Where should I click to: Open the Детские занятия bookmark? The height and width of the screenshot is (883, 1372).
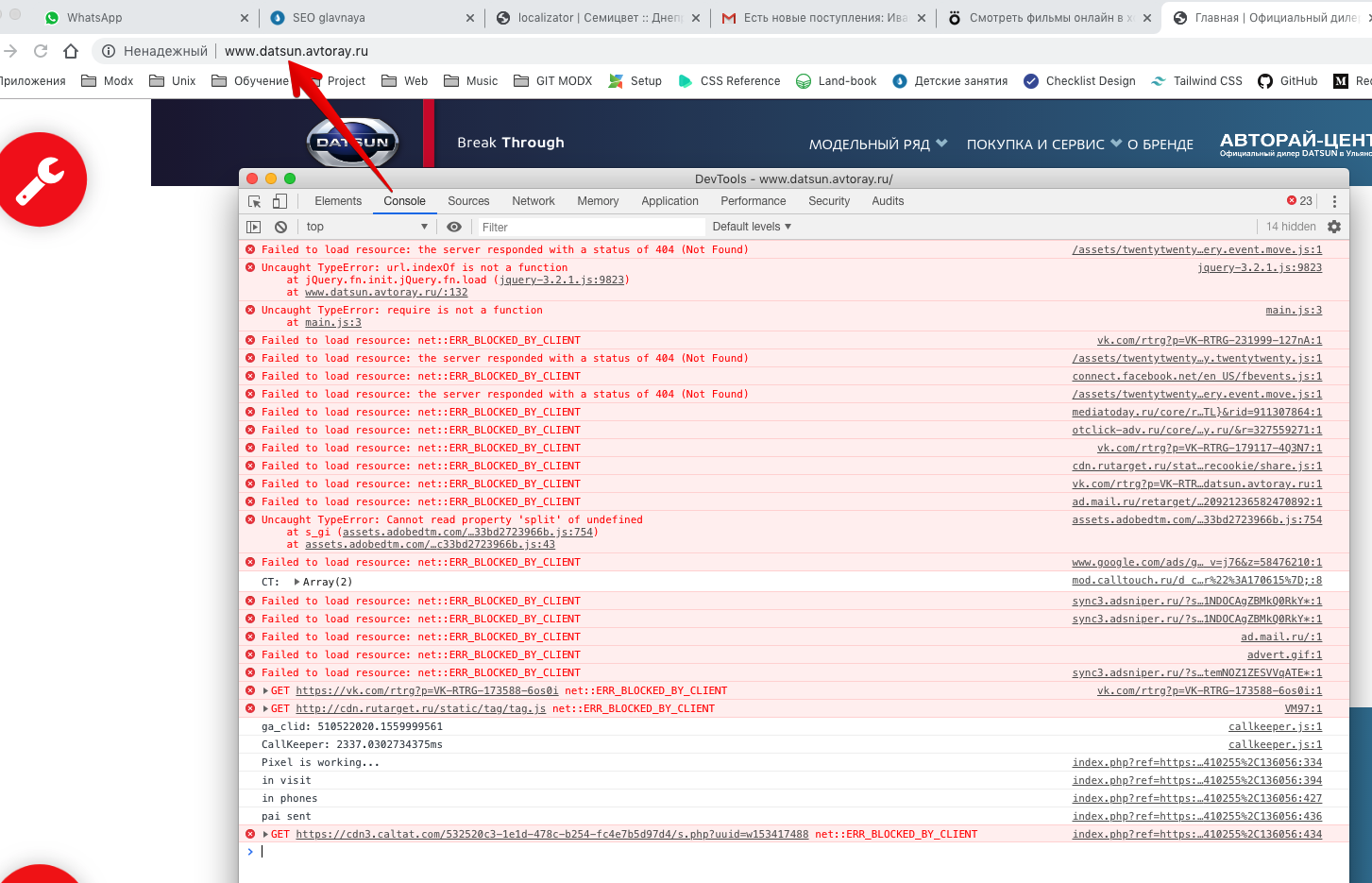tap(950, 81)
